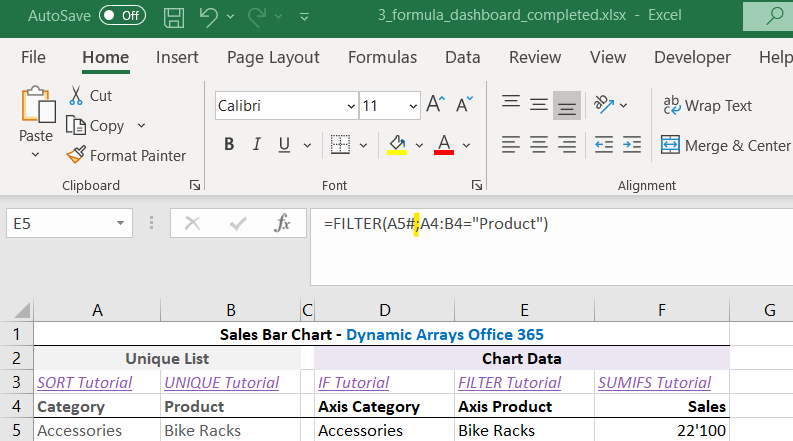793x441 pixels.
Task: Open the UNIQUE Tutorial link
Action: [222, 382]
